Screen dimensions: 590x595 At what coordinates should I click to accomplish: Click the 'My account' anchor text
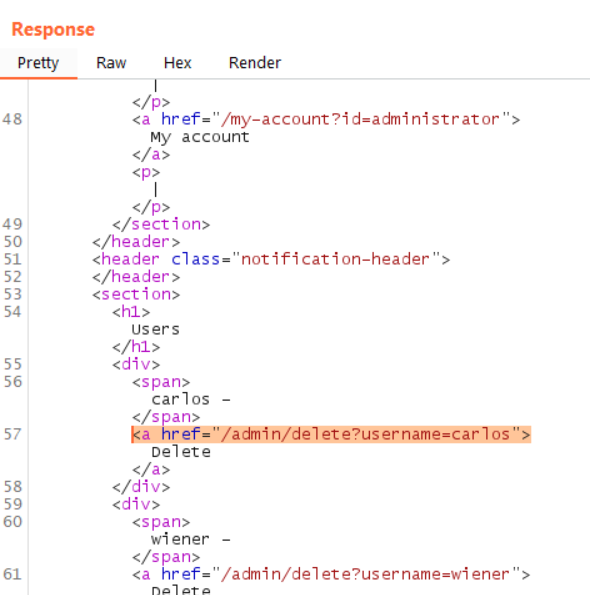coord(200,137)
